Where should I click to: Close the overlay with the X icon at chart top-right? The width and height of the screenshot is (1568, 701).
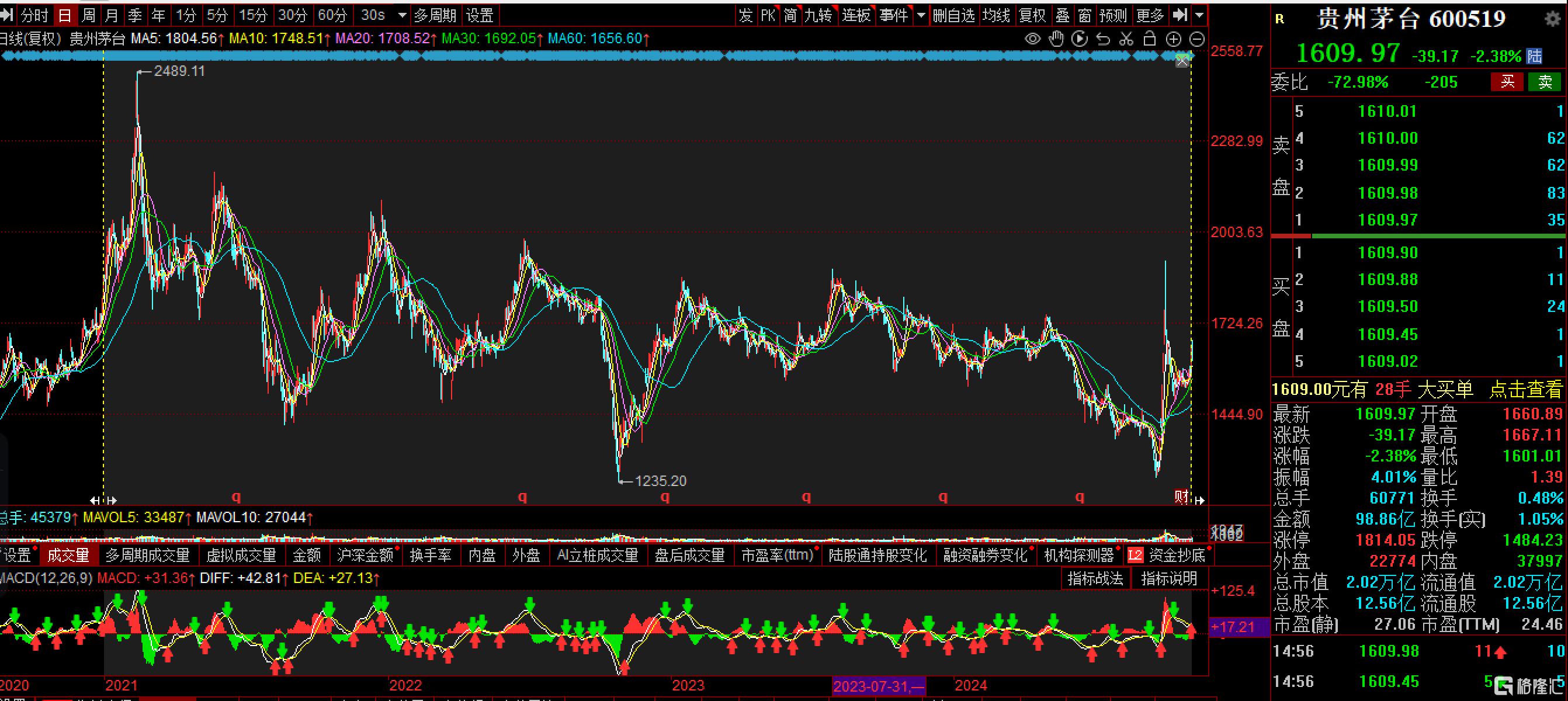coord(1182,61)
